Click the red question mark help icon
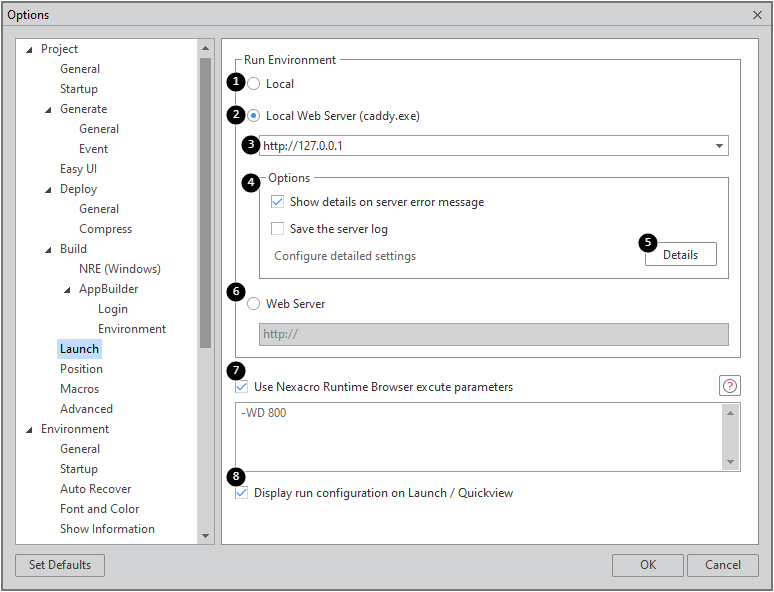Viewport: 774px width, 592px height. (x=730, y=386)
